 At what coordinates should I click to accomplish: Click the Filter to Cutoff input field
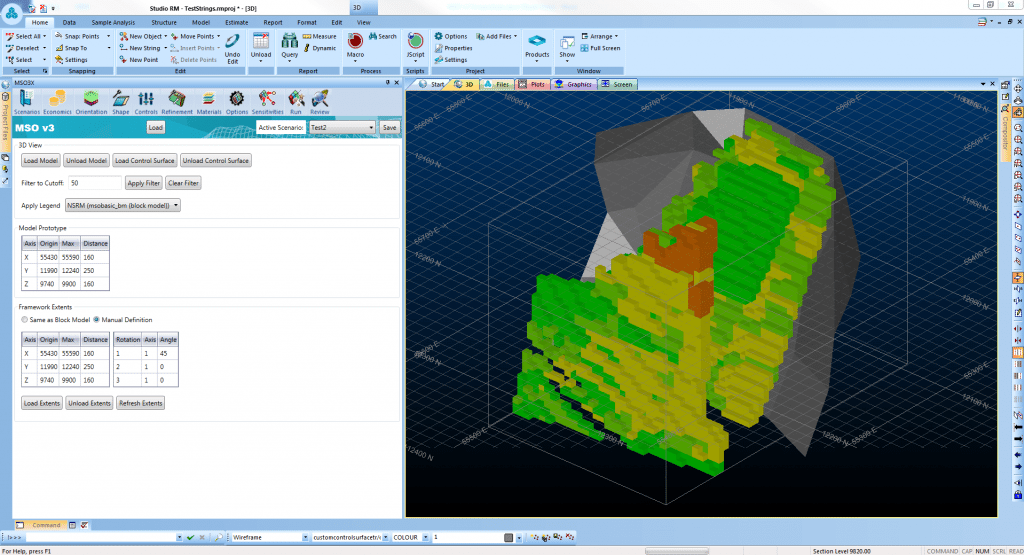(94, 183)
